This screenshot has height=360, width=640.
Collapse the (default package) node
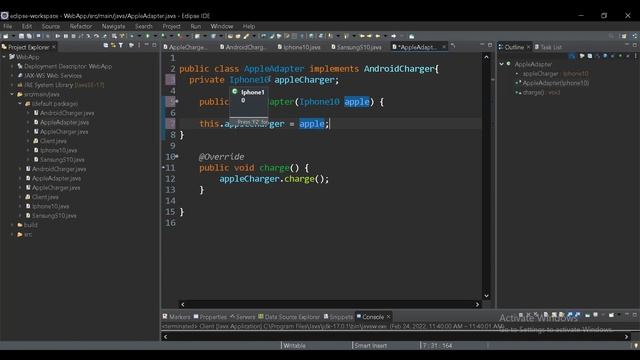(20, 104)
